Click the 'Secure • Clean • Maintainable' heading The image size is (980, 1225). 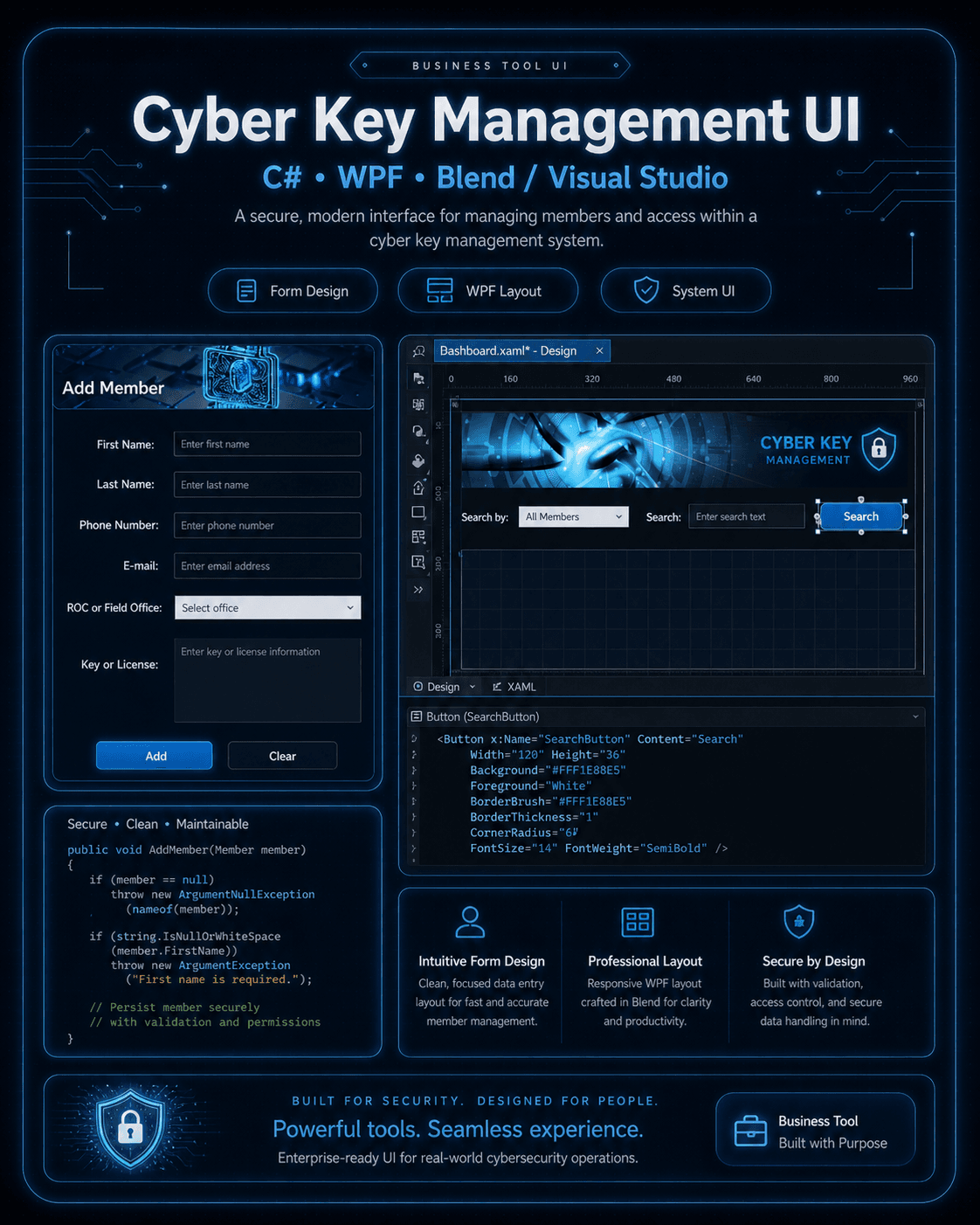click(158, 824)
